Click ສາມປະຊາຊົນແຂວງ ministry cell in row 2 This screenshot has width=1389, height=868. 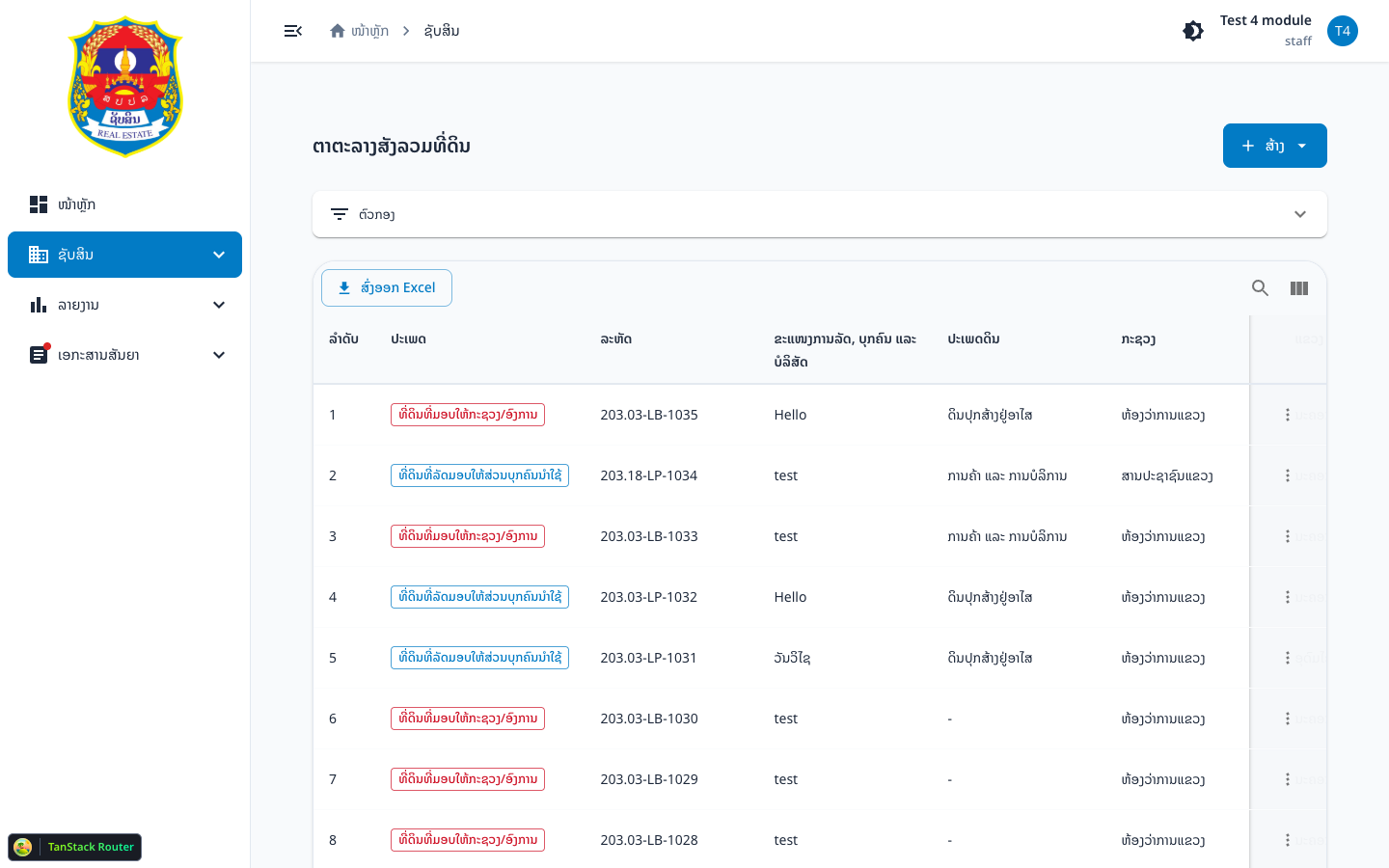point(1167,475)
